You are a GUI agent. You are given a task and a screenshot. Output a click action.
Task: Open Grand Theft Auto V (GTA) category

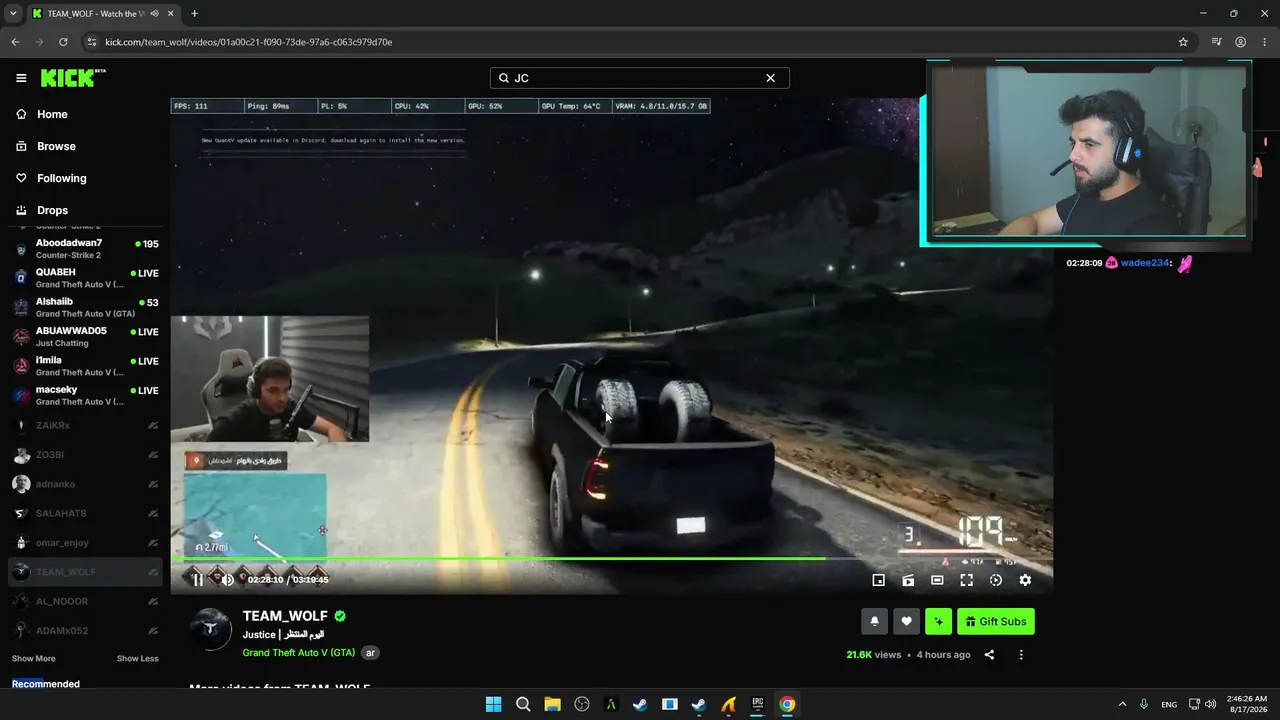[x=298, y=653]
